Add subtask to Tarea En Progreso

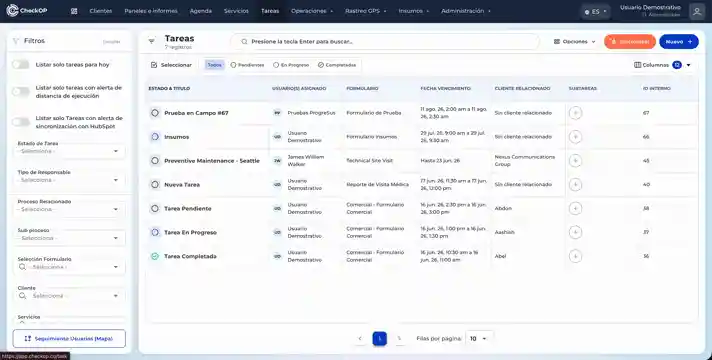point(575,232)
